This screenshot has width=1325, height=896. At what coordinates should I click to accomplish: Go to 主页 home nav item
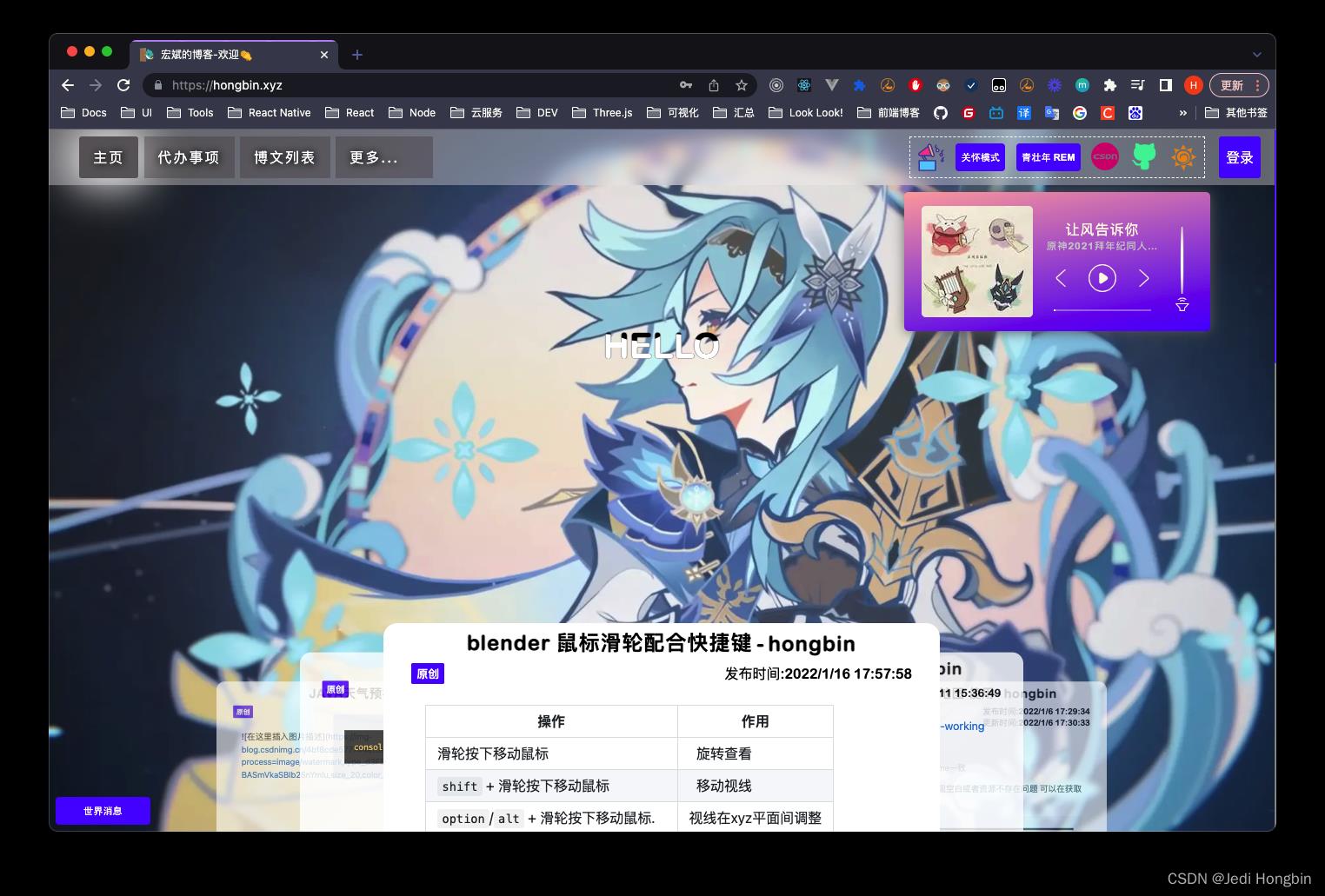(x=109, y=157)
